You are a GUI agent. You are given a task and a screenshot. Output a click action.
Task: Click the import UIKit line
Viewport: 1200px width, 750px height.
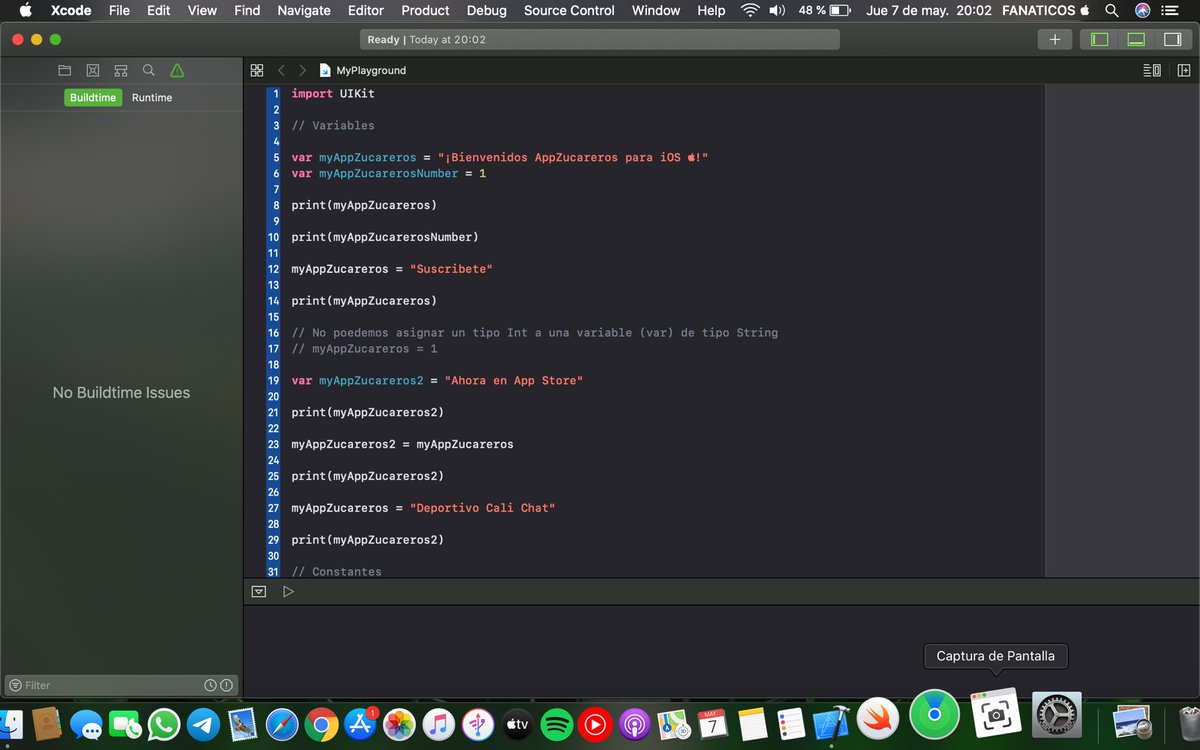click(333, 93)
